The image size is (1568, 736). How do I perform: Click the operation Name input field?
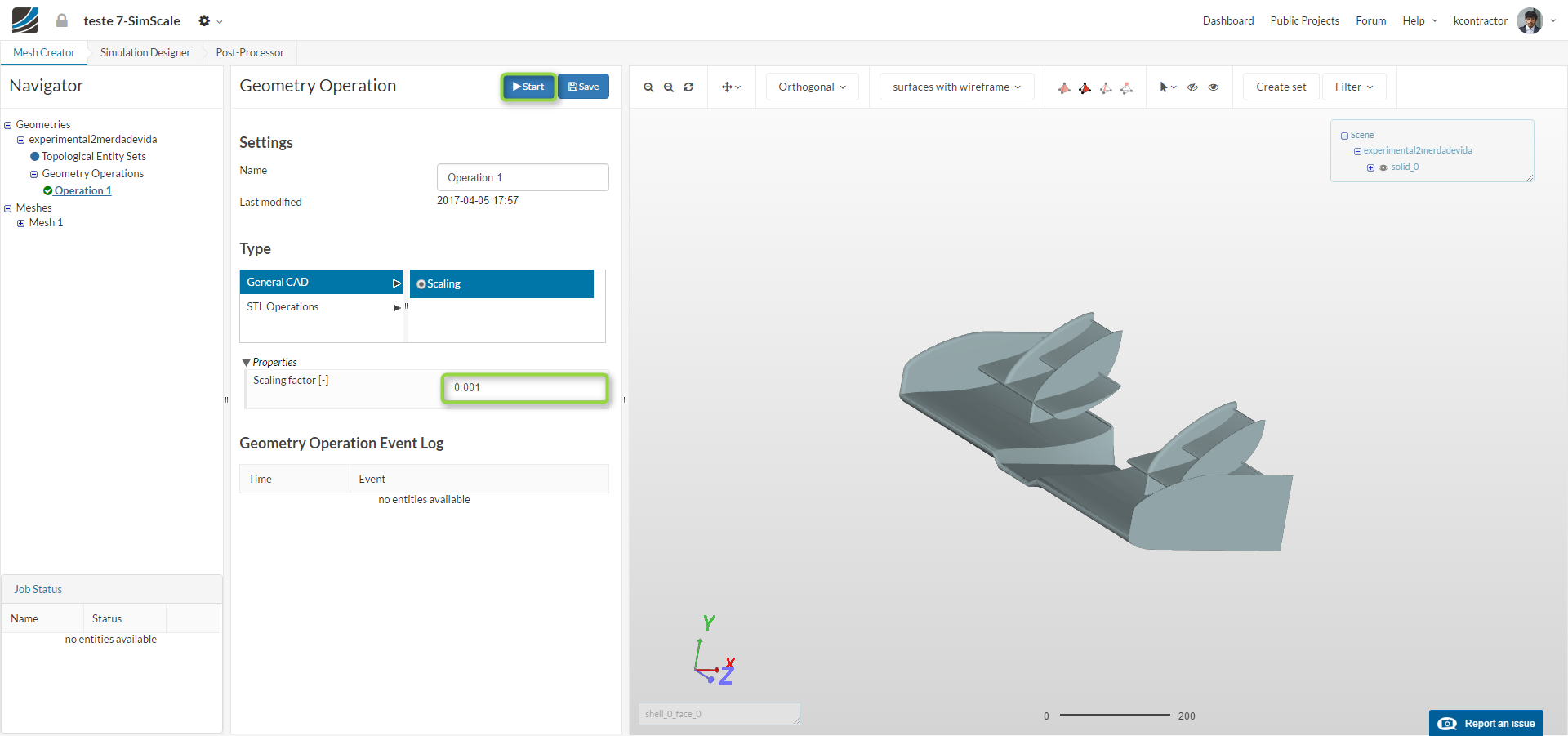(523, 177)
